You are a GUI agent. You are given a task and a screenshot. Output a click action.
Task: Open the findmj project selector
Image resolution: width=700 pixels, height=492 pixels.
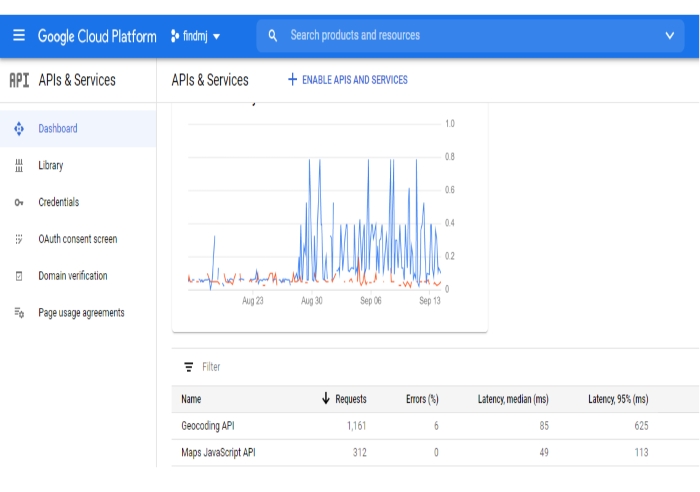196,36
